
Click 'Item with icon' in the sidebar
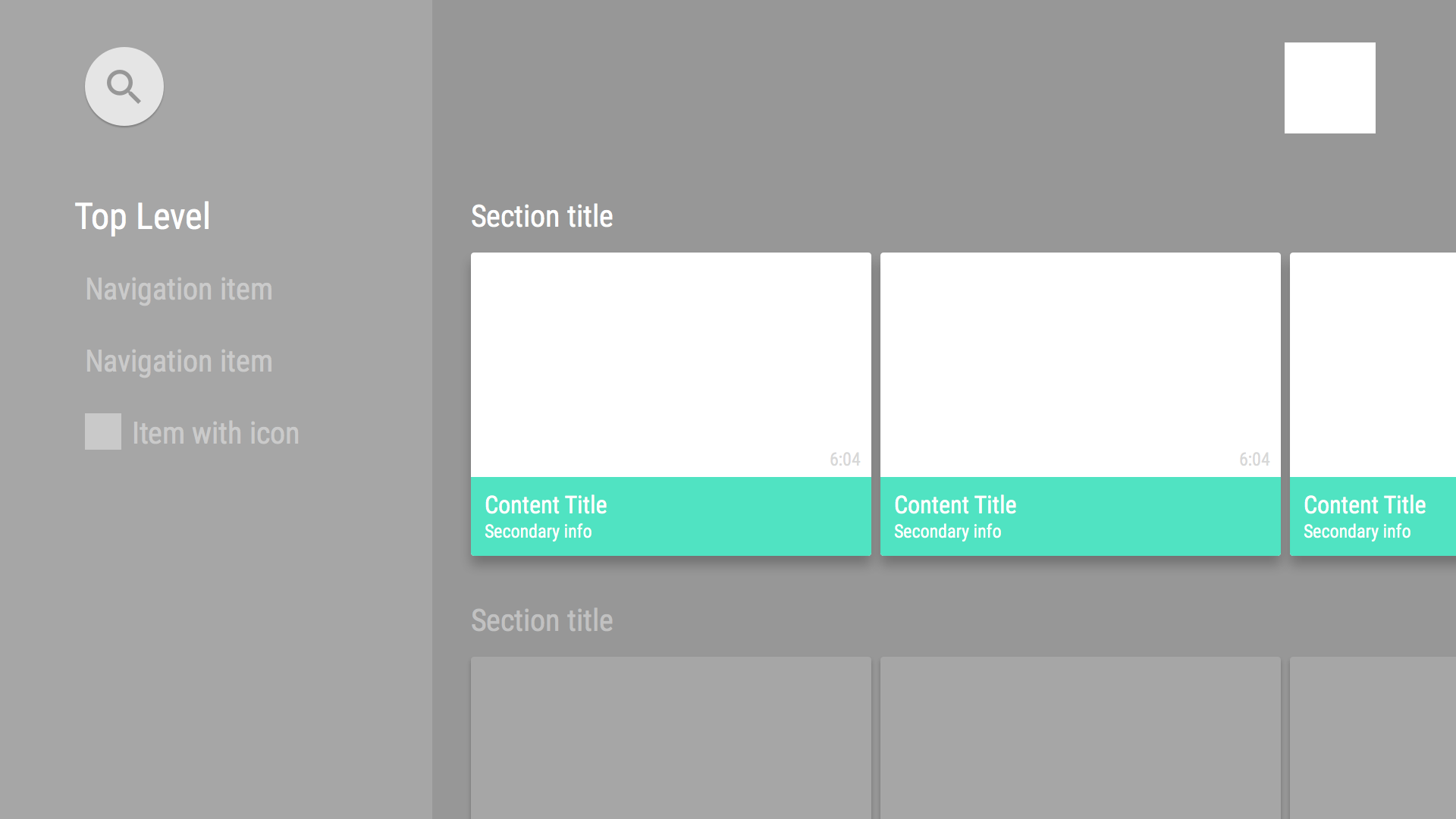[x=215, y=432]
